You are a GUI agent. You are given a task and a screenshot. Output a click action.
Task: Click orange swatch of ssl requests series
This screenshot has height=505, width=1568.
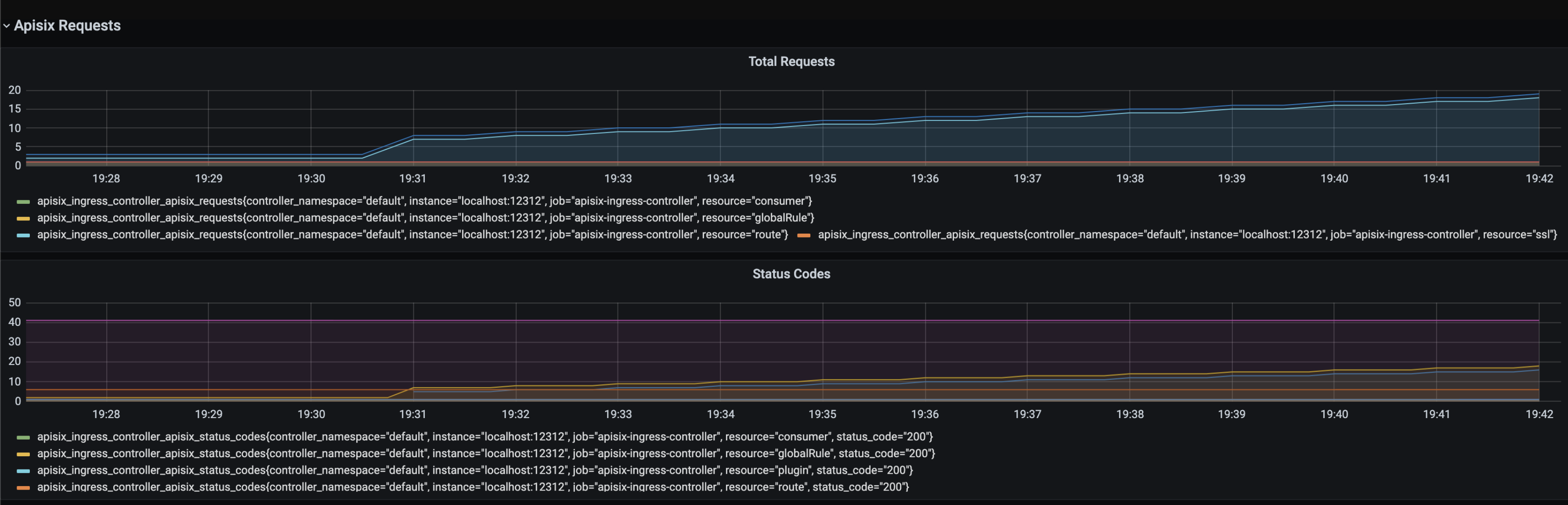tap(803, 235)
